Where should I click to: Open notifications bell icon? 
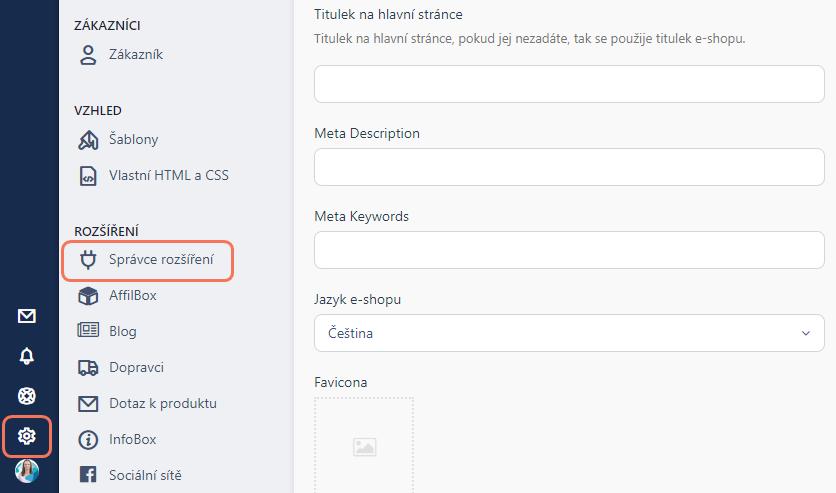point(27,355)
